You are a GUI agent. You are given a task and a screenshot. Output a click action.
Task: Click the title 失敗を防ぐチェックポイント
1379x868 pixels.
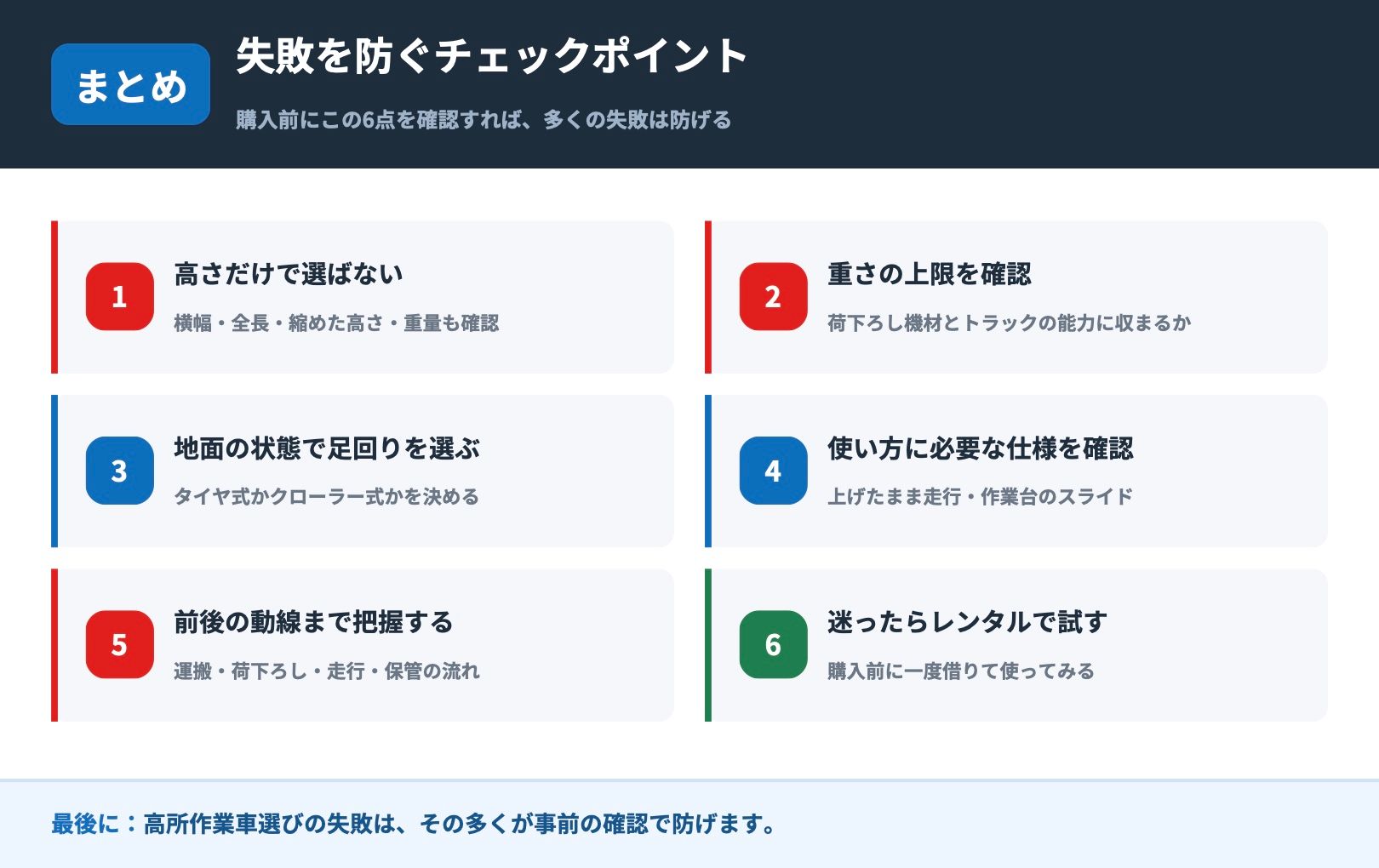492,56
